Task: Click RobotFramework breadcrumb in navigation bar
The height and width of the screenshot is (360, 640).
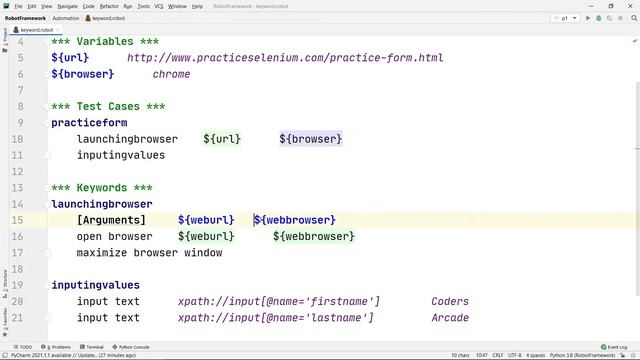Action: pyautogui.click(x=25, y=18)
